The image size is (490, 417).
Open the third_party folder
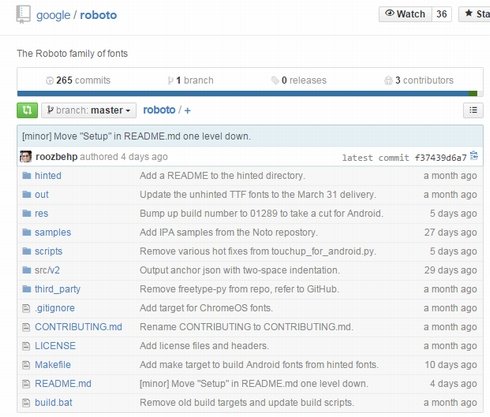(57, 289)
